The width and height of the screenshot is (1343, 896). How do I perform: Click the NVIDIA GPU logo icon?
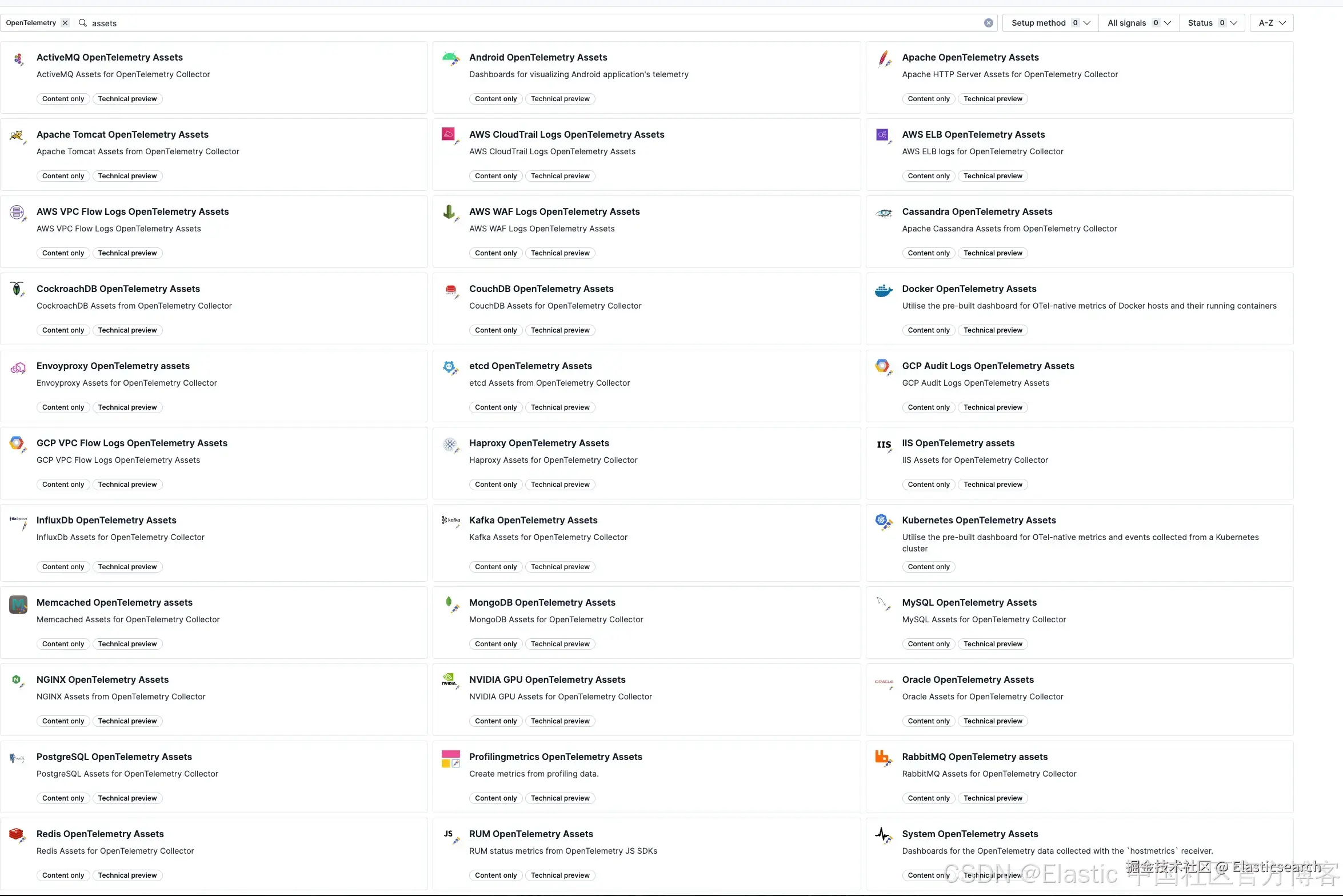pyautogui.click(x=450, y=680)
